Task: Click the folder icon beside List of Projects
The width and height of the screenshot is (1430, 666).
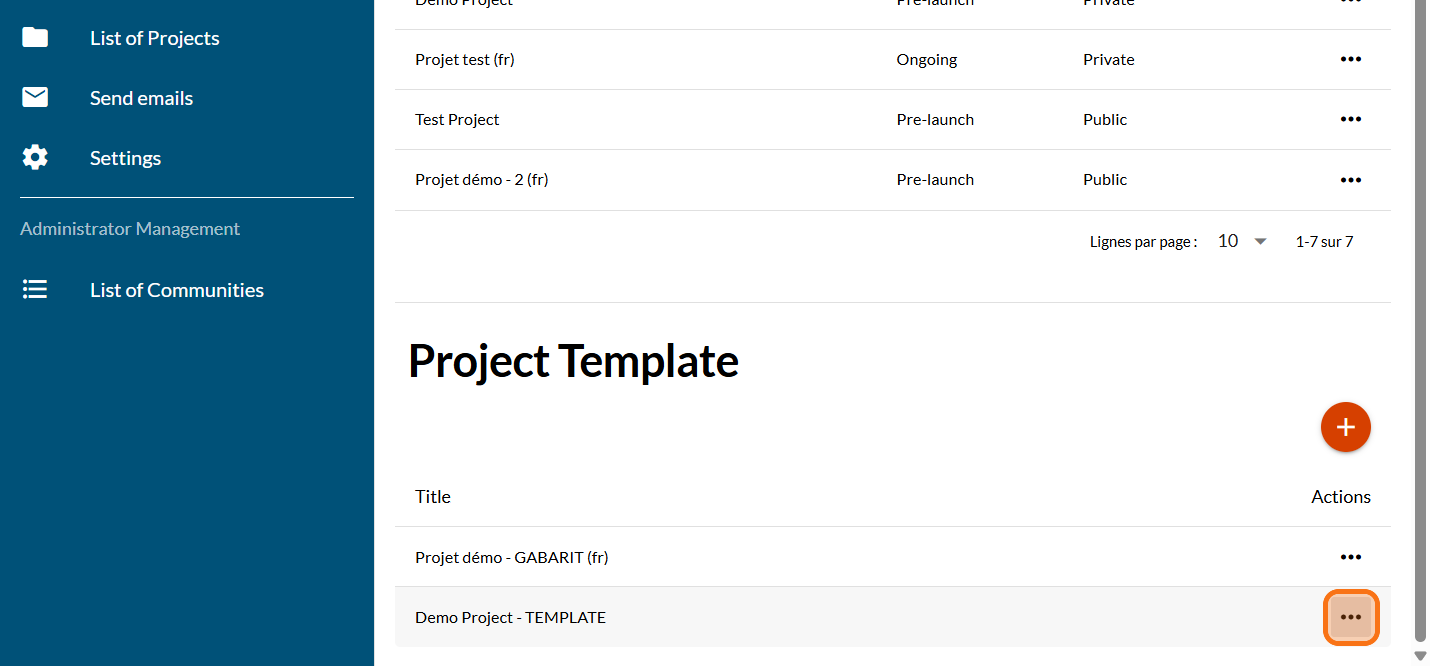Action: (x=35, y=38)
